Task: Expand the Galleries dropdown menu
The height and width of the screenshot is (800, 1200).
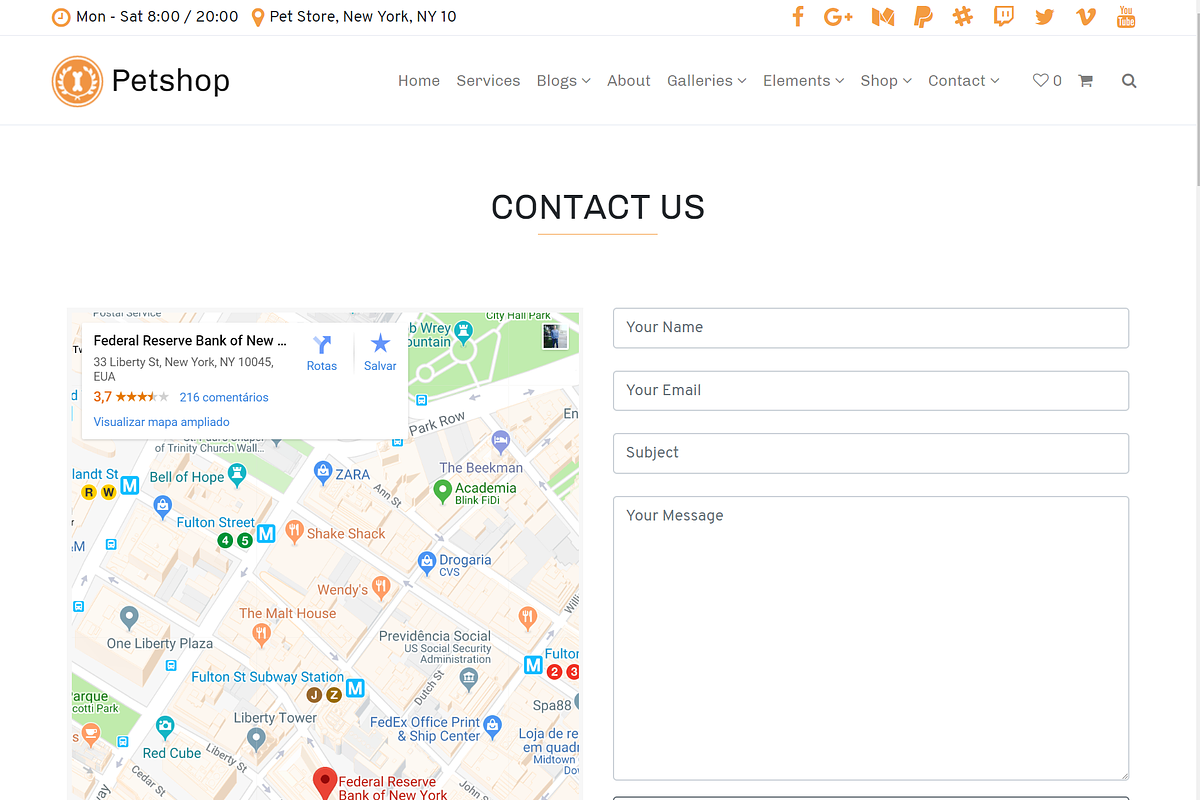Action: (707, 81)
